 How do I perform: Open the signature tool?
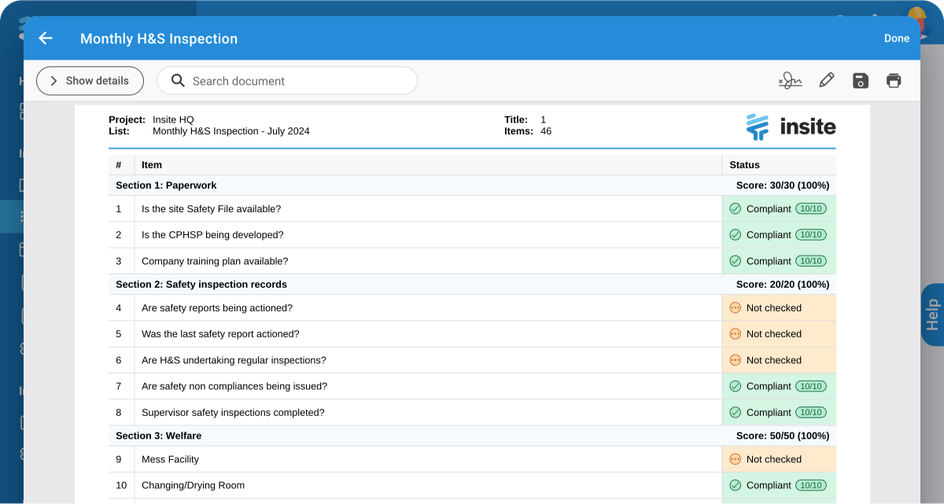tap(790, 81)
